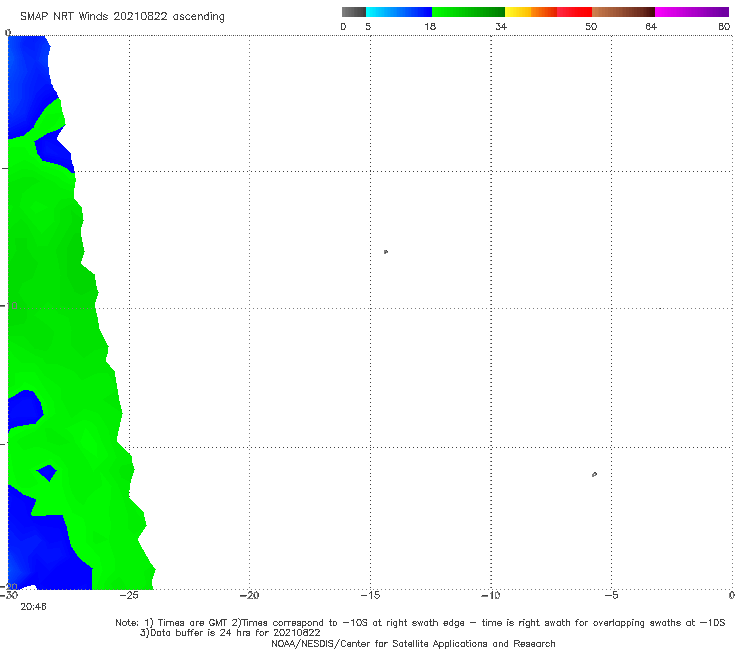740x650 pixels.
Task: Click the x-axis label '-15'
Action: click(x=370, y=595)
